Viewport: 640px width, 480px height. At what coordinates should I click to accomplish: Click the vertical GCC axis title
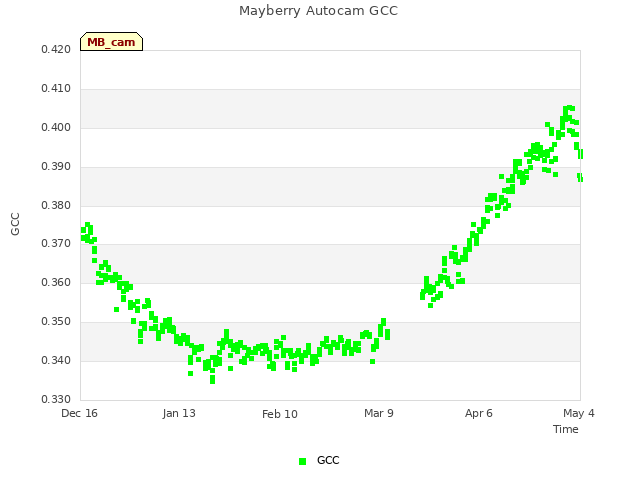point(15,224)
